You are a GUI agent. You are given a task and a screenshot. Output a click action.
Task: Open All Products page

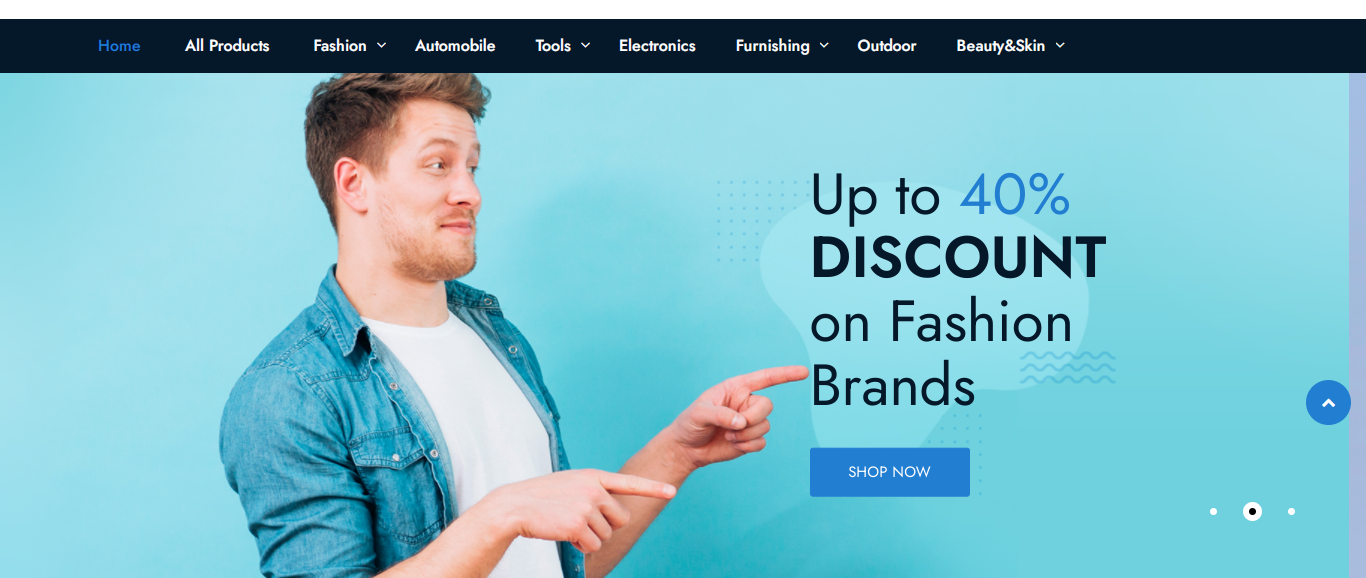pyautogui.click(x=227, y=45)
